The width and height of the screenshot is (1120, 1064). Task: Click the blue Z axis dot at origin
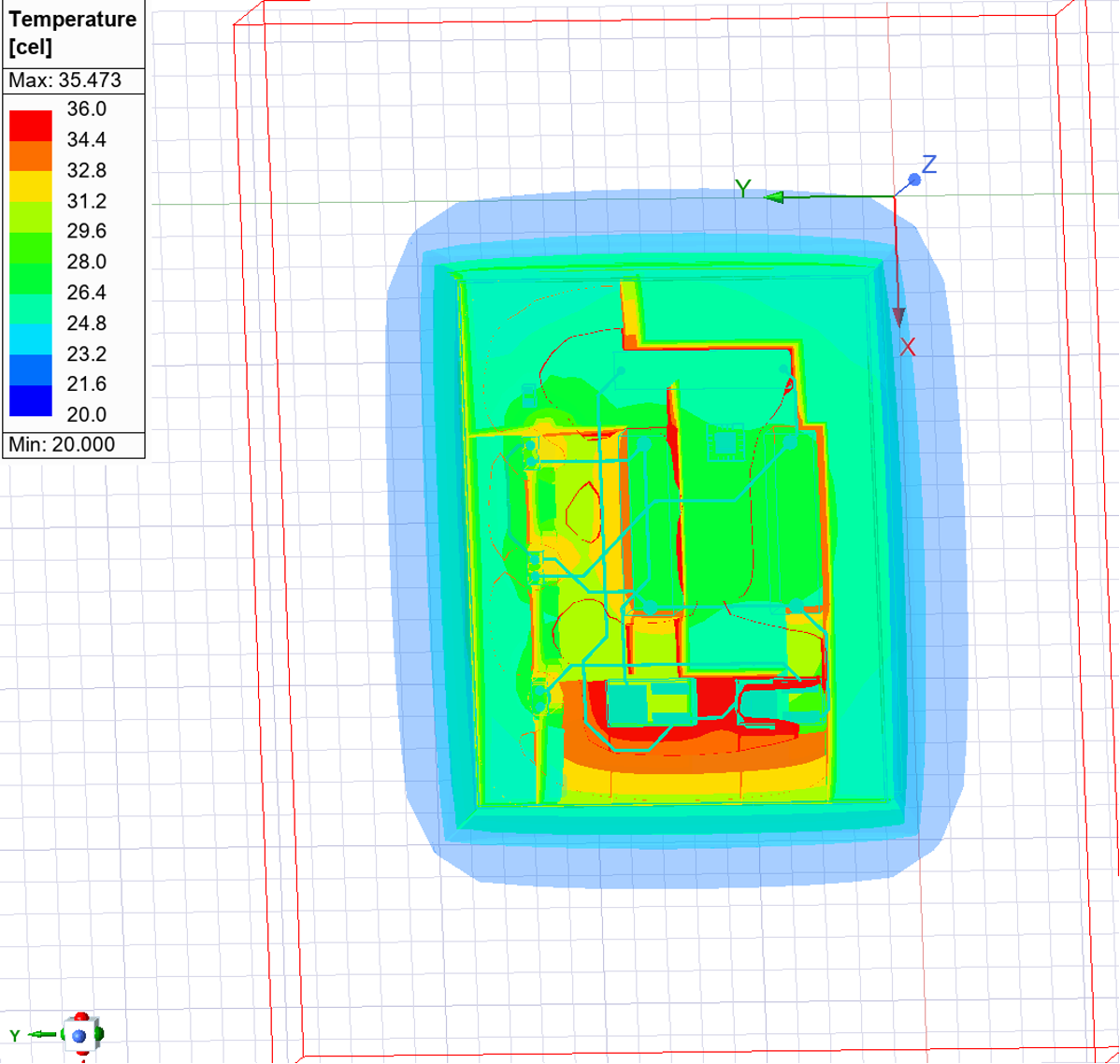point(914,179)
